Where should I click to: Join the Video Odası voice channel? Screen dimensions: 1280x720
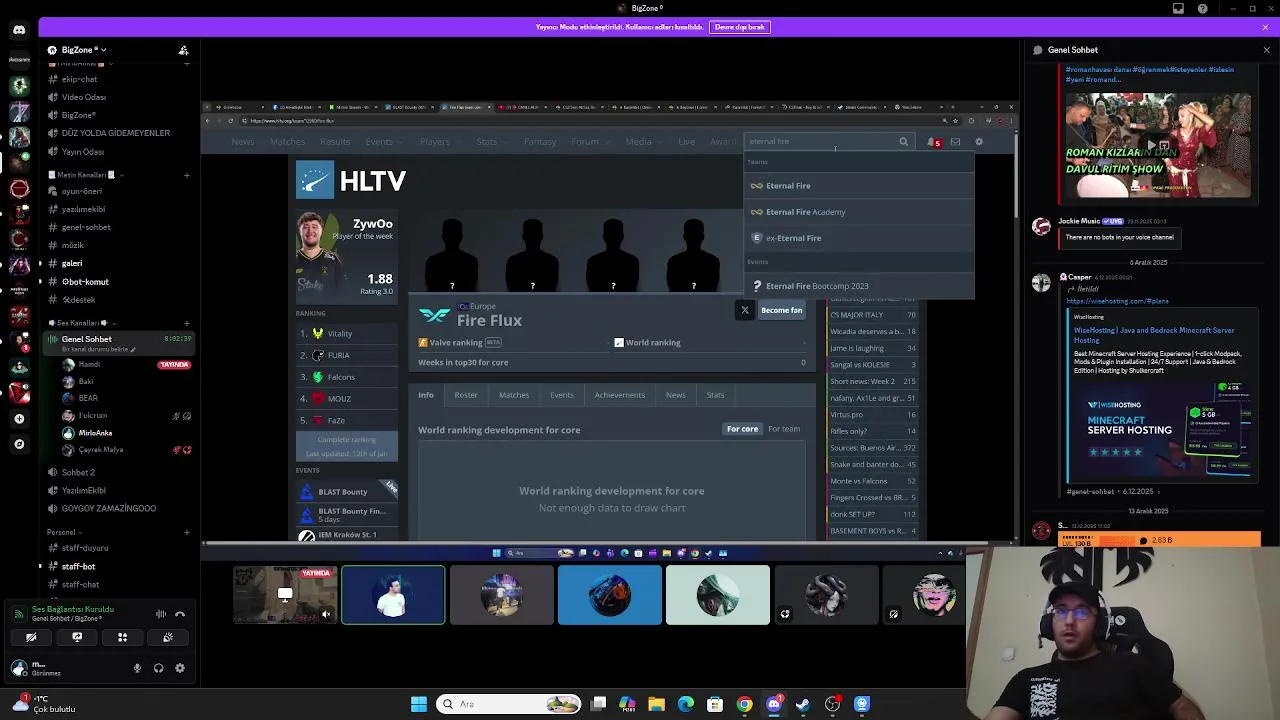83,97
